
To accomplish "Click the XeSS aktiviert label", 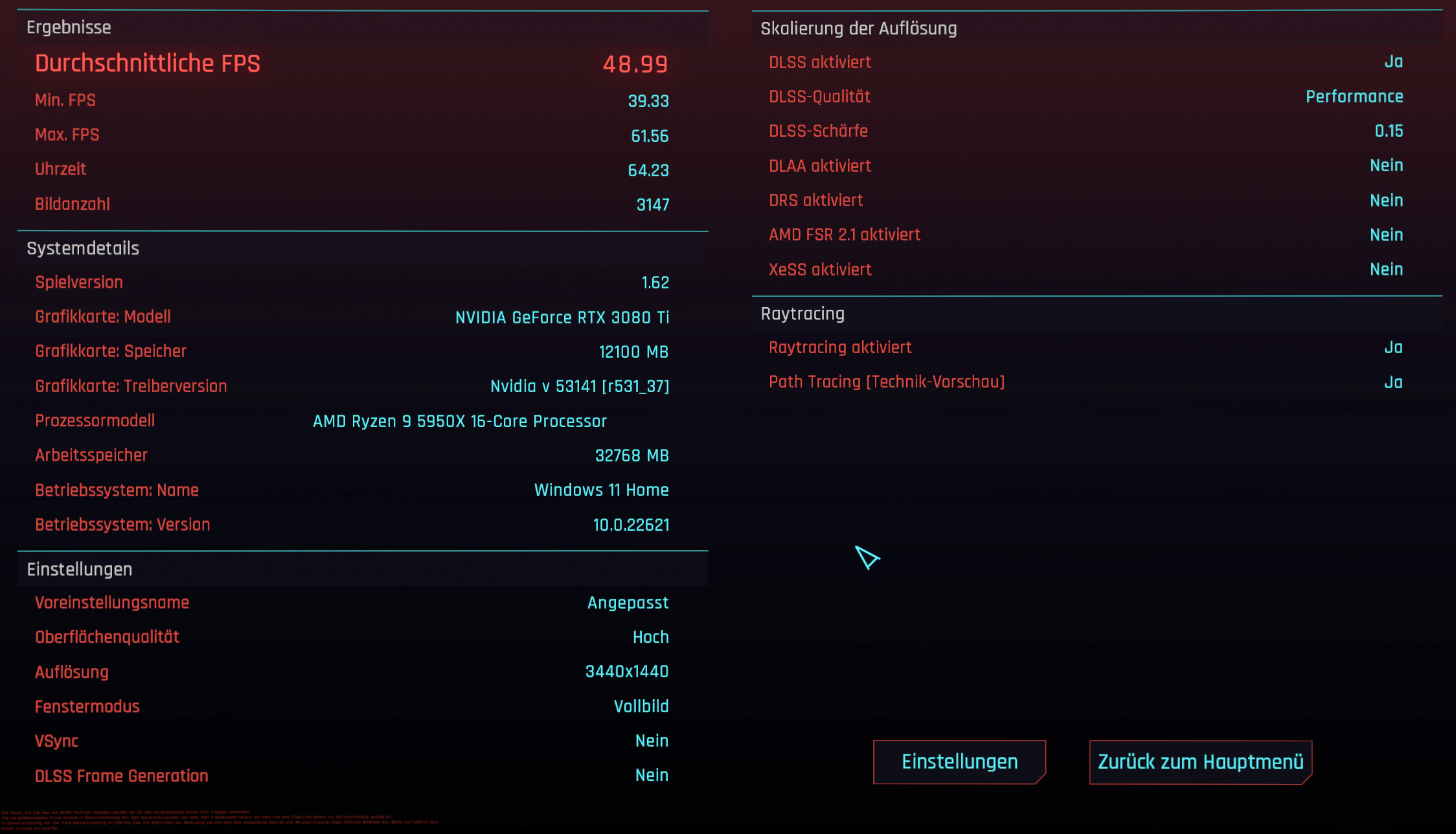I will 820,270.
